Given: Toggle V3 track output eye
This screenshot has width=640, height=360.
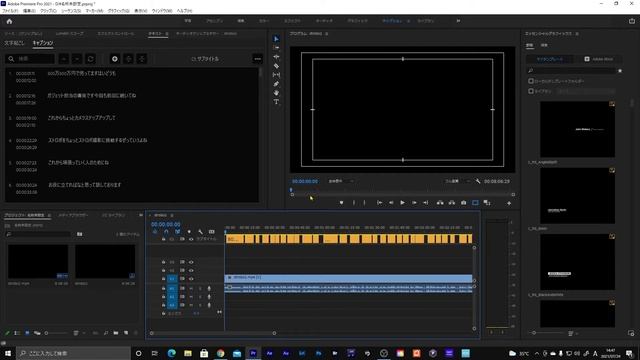Looking at the screenshot, I should pyautogui.click(x=191, y=262).
